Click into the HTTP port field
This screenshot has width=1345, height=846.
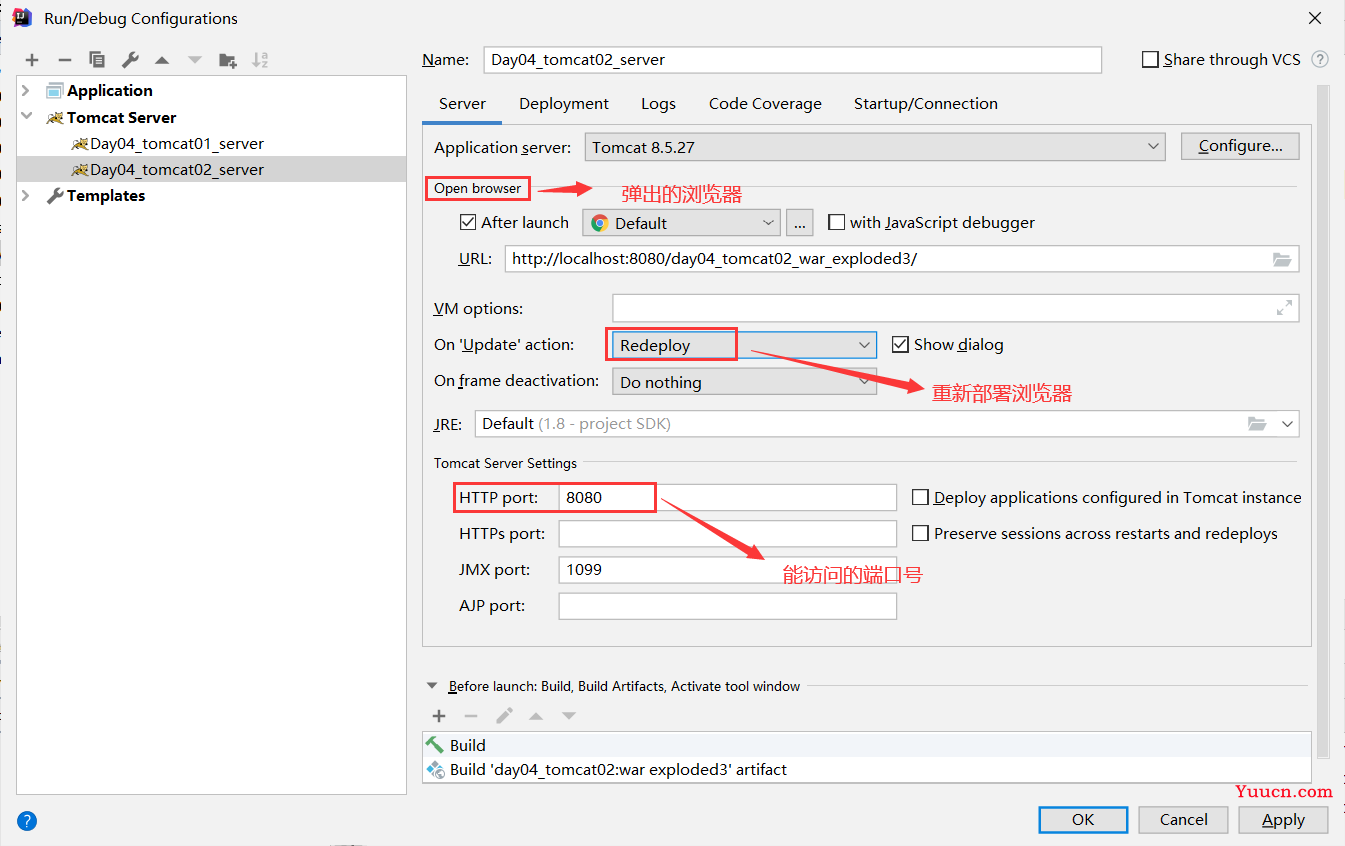727,498
